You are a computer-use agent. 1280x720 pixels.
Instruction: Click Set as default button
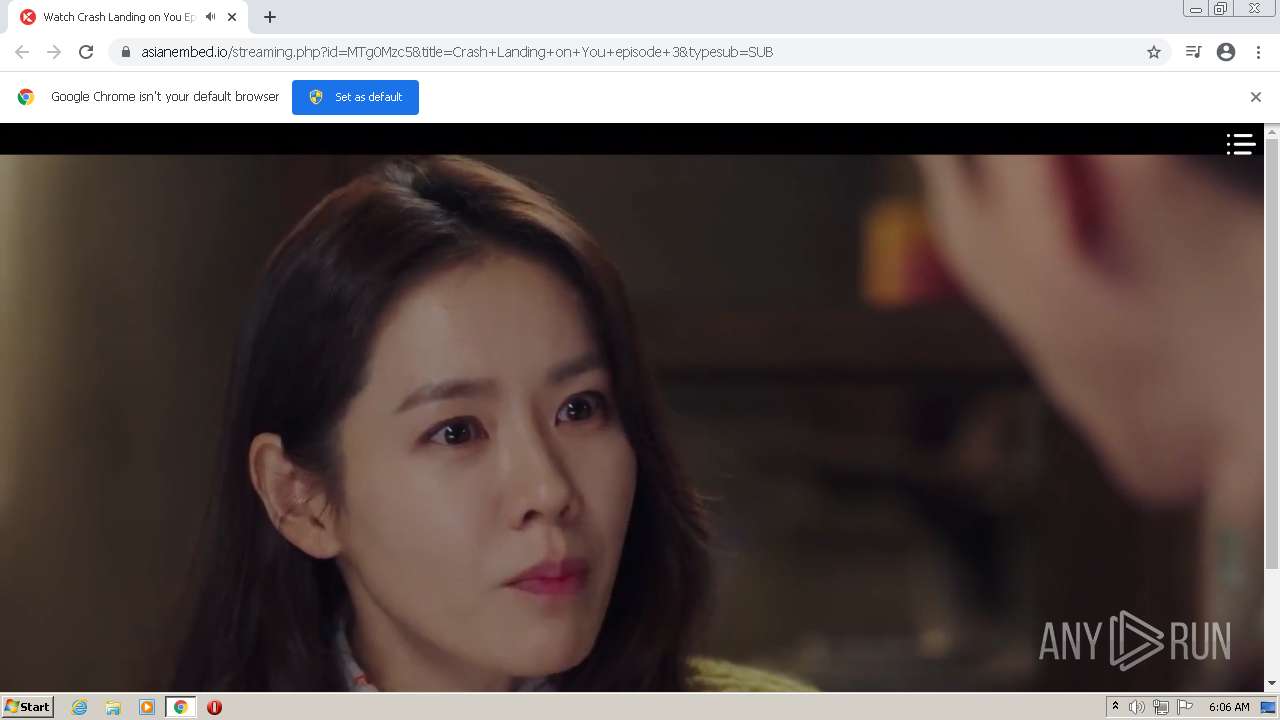tap(355, 97)
